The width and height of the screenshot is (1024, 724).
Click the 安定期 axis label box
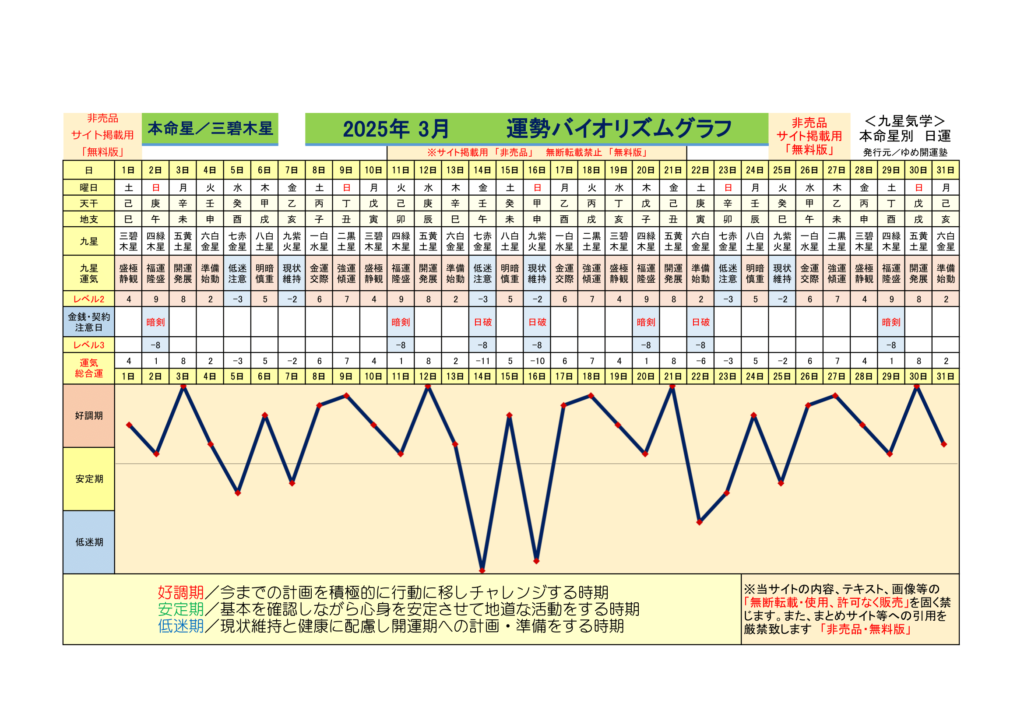(89, 479)
